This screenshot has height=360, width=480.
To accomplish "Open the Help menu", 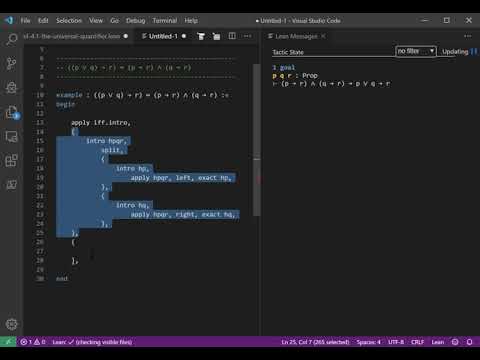I will 191,20.
